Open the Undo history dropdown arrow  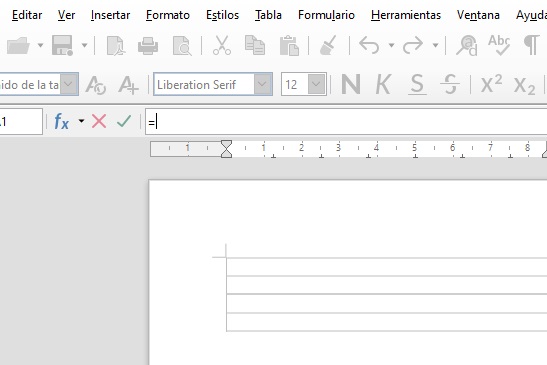click(x=391, y=45)
